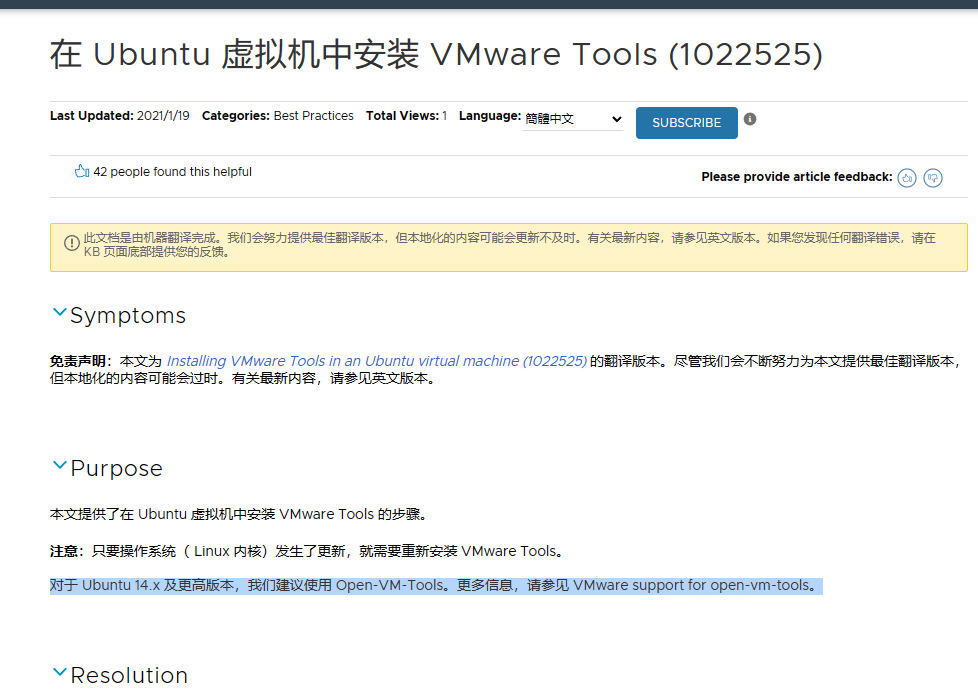978x699 pixels.
Task: Click the warning icon in yellow banner
Action: tap(72, 243)
